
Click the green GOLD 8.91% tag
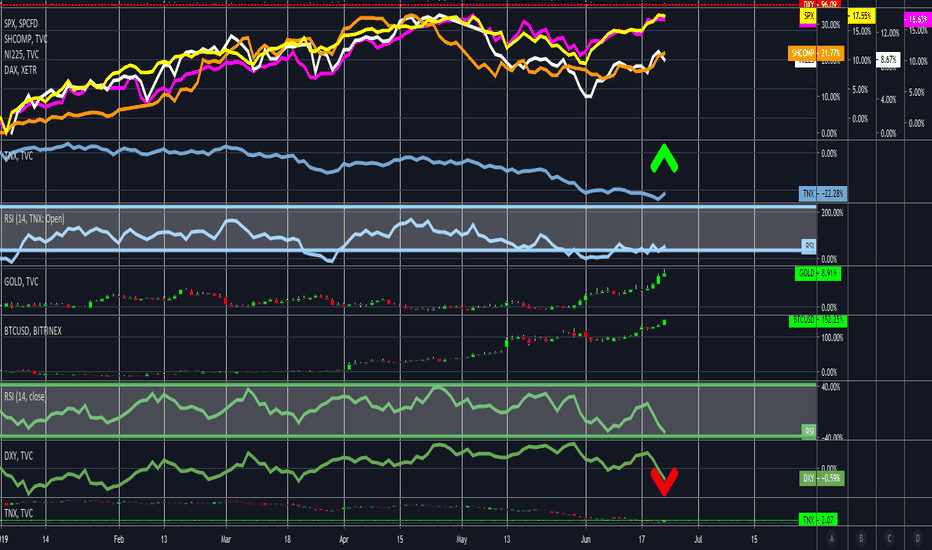(x=818, y=274)
